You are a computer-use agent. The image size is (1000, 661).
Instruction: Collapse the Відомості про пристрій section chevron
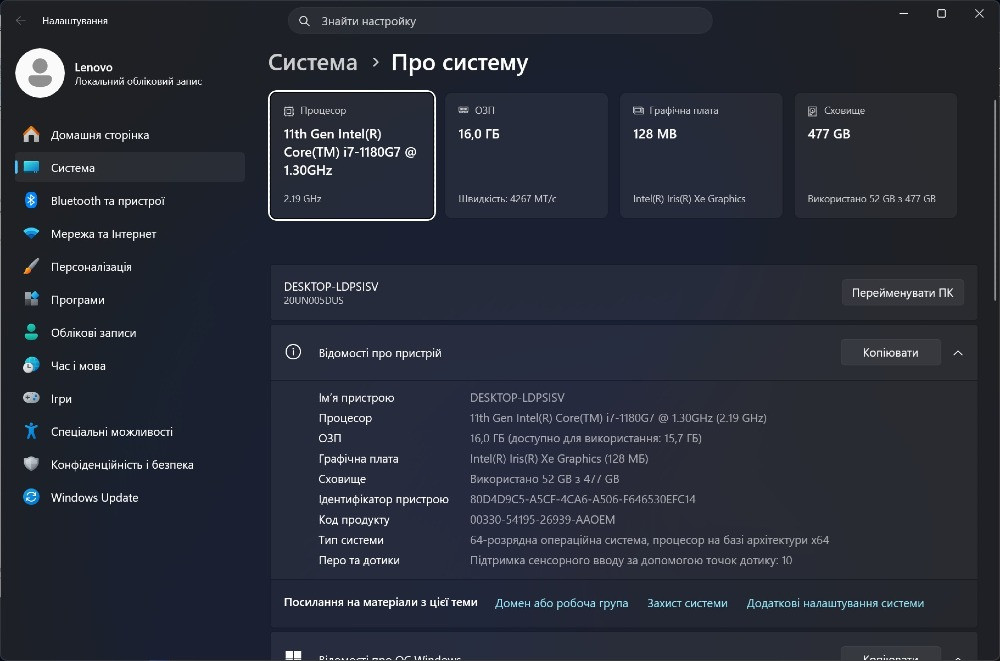pyautogui.click(x=958, y=353)
